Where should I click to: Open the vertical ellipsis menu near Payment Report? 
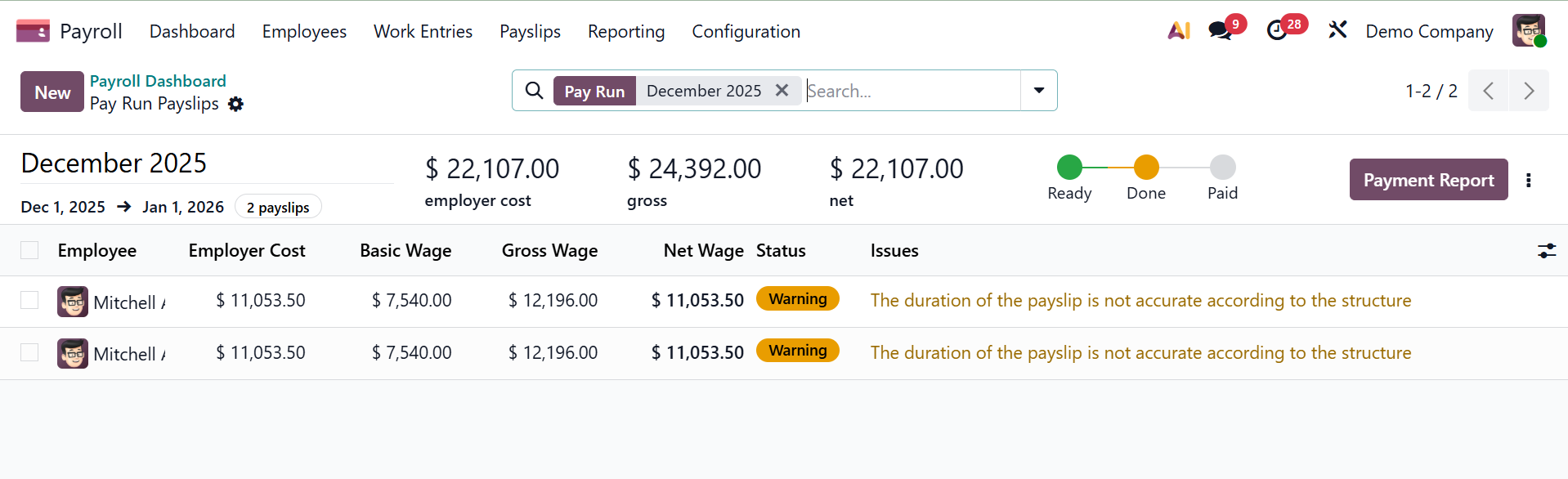1528,180
